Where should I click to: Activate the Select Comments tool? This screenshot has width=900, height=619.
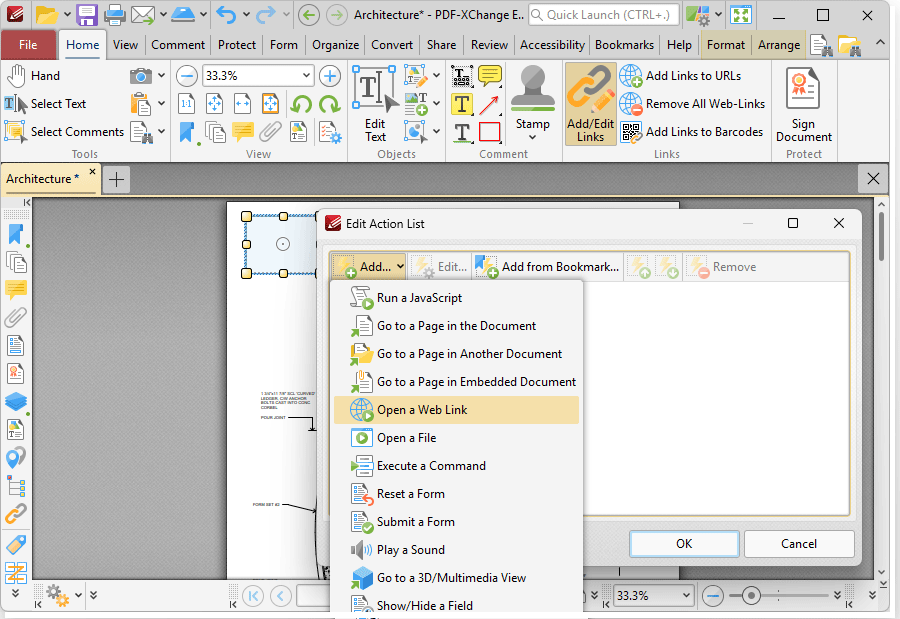64,132
